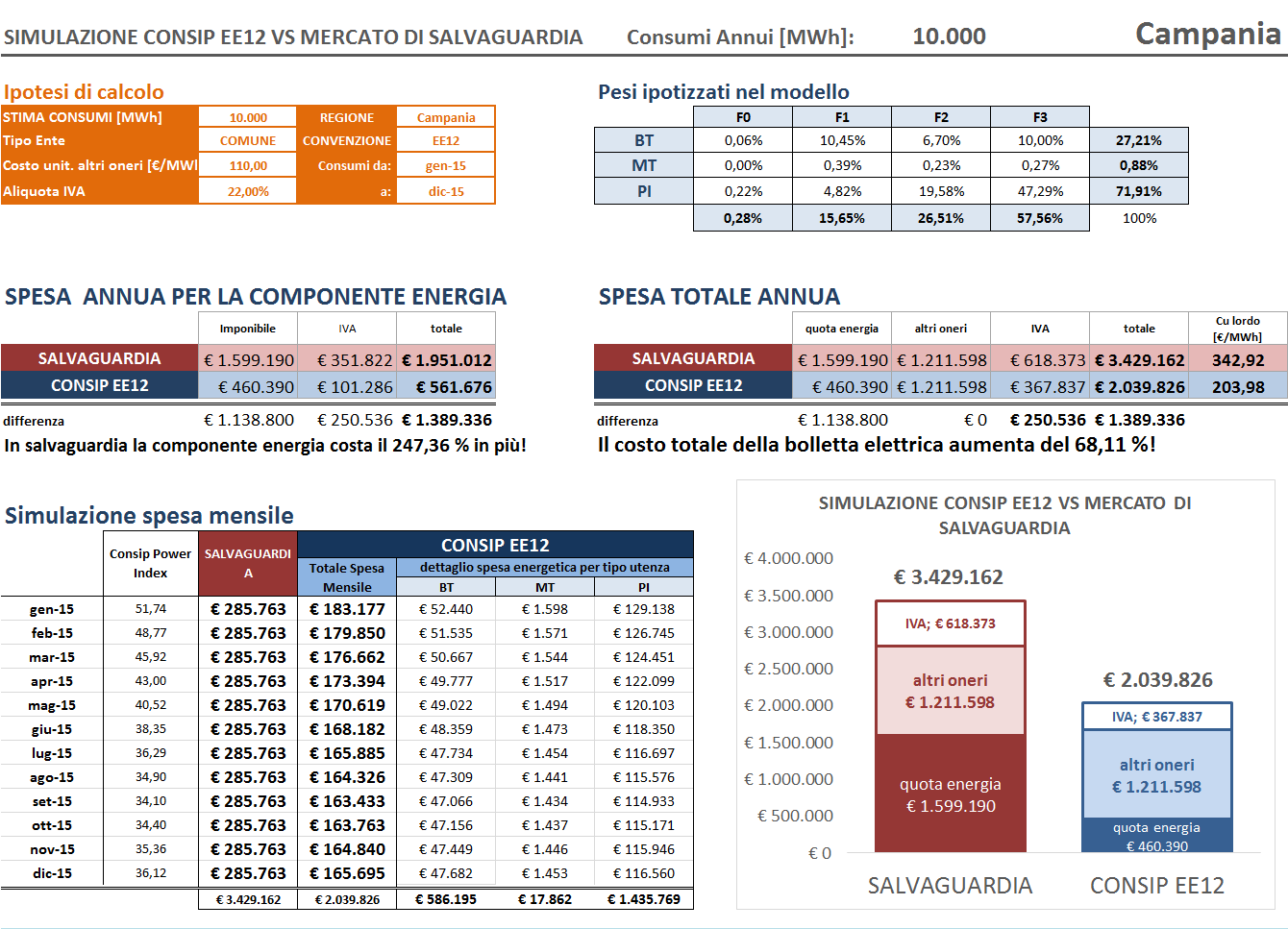Click Salvaguardia IVA € 618.373 chart segment
This screenshot has height=929, width=1288.
[951, 623]
